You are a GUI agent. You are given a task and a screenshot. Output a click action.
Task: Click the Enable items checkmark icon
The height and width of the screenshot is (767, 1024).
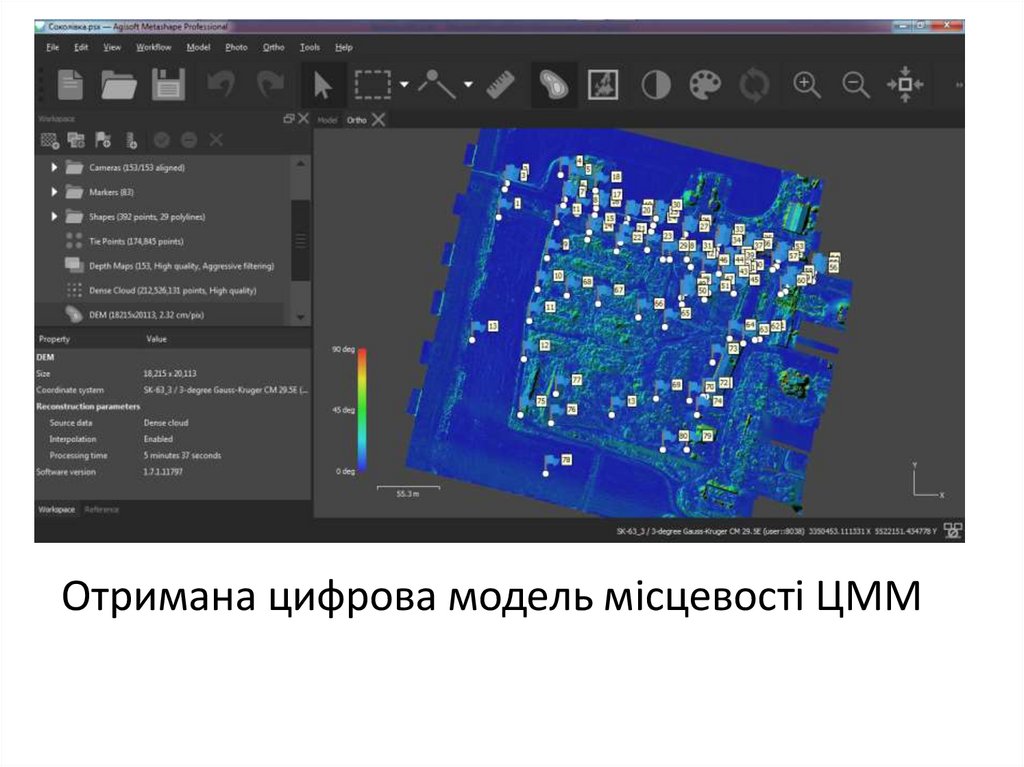[x=161, y=140]
